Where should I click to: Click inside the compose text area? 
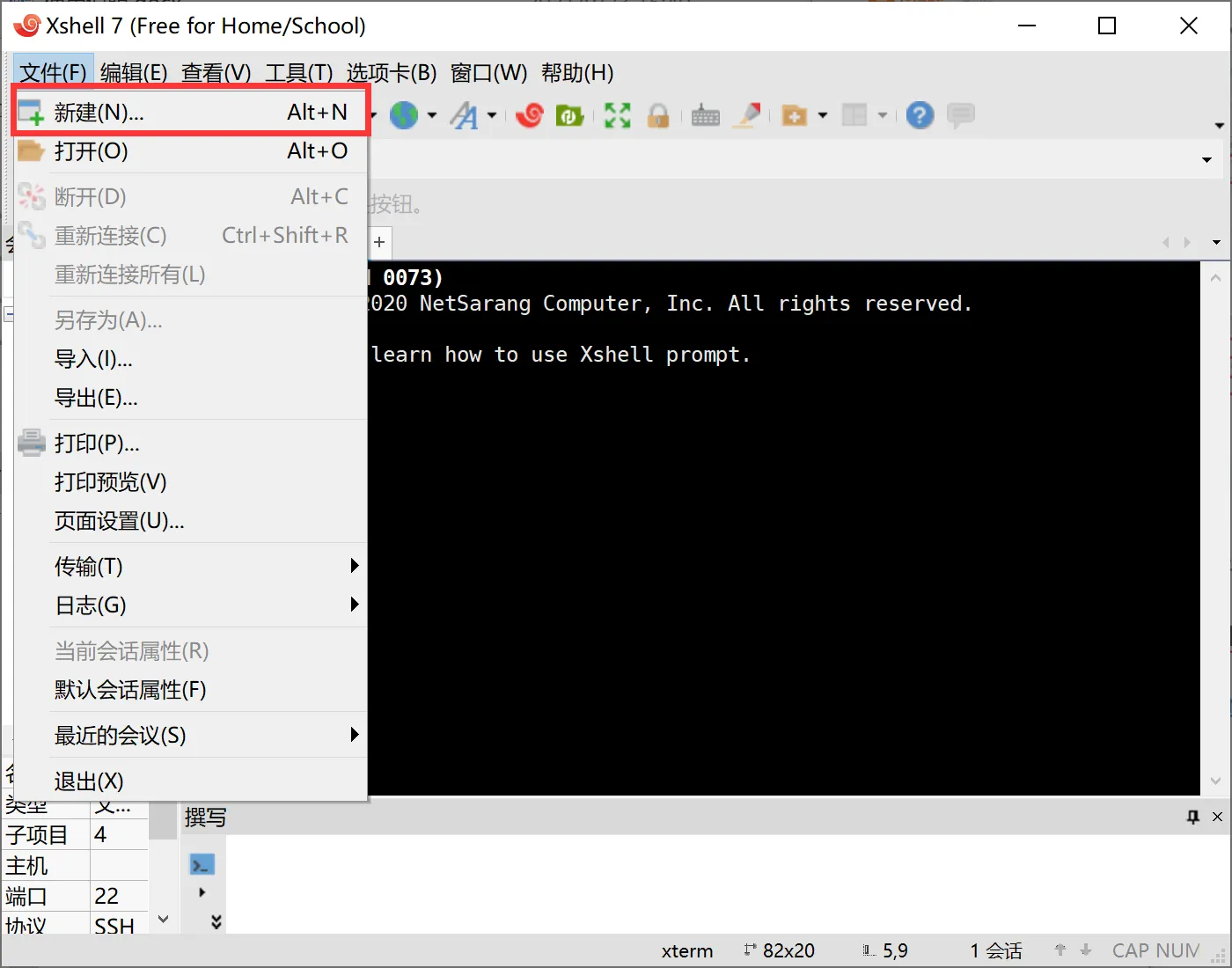click(x=727, y=883)
